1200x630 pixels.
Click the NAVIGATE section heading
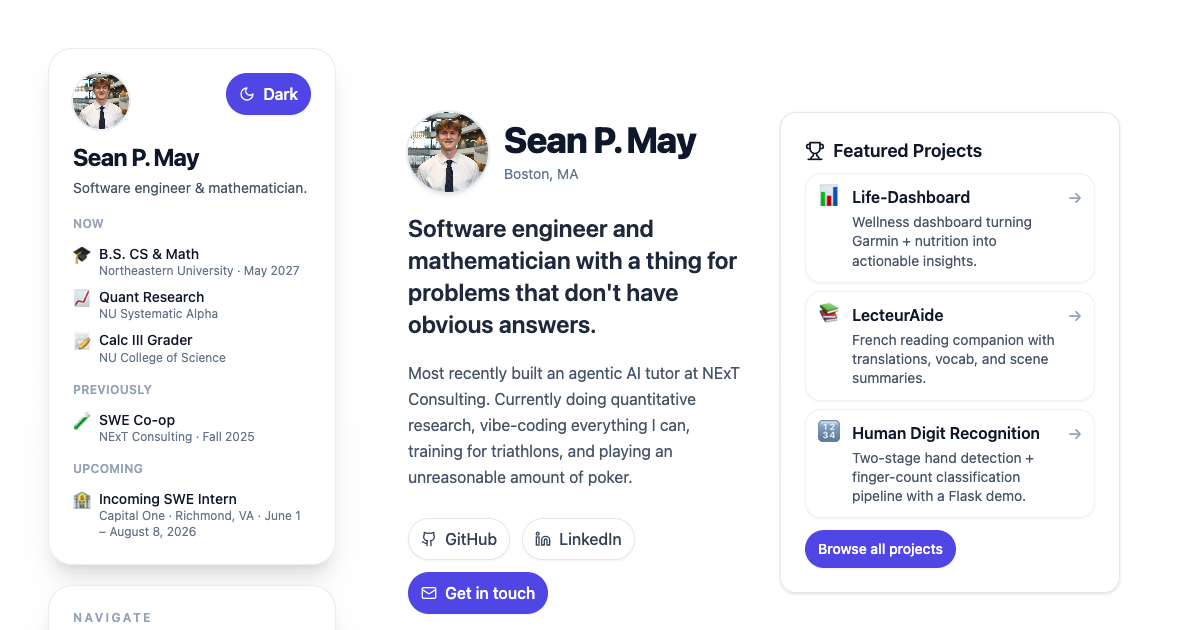(x=113, y=617)
